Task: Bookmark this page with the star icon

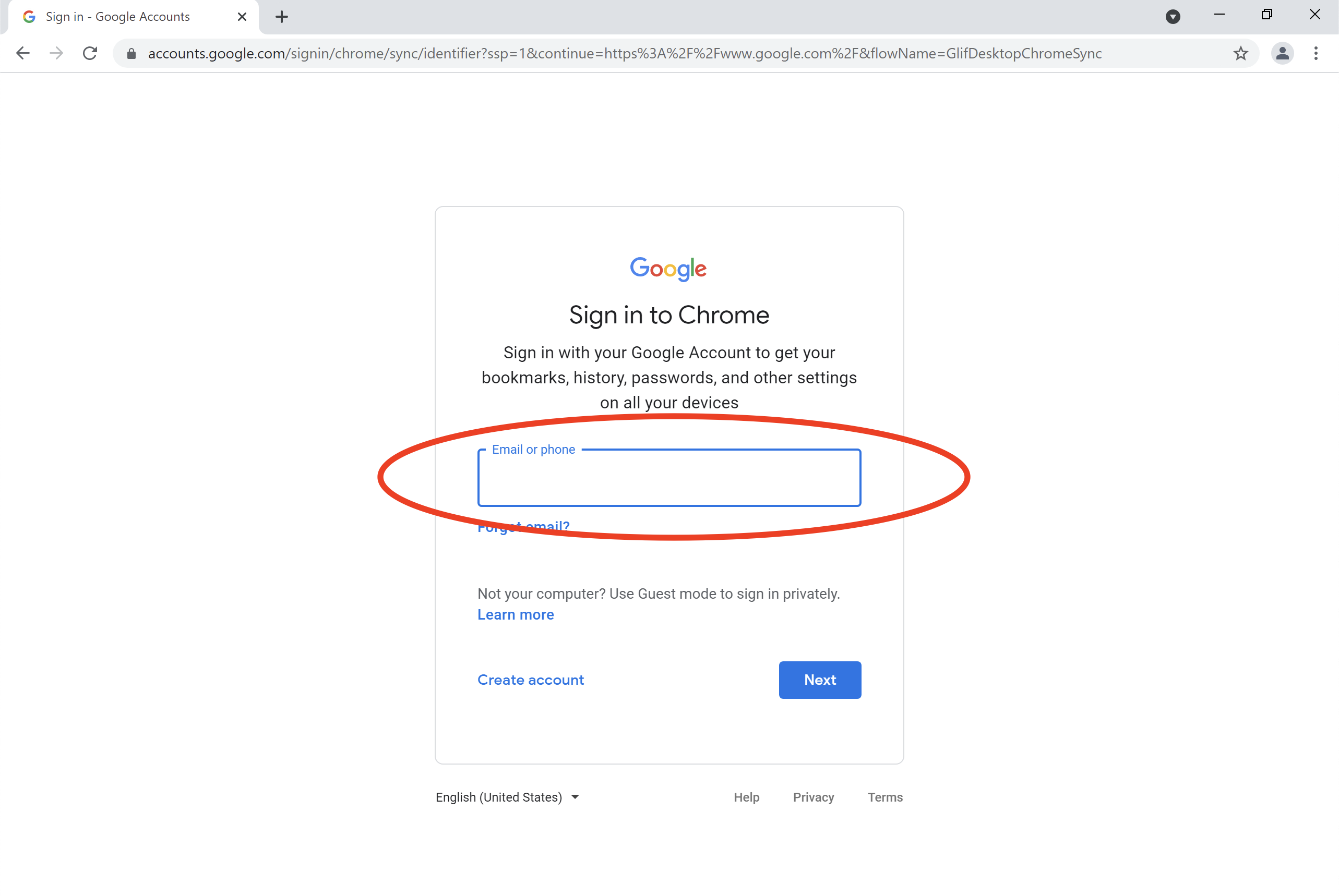Action: (1241, 53)
